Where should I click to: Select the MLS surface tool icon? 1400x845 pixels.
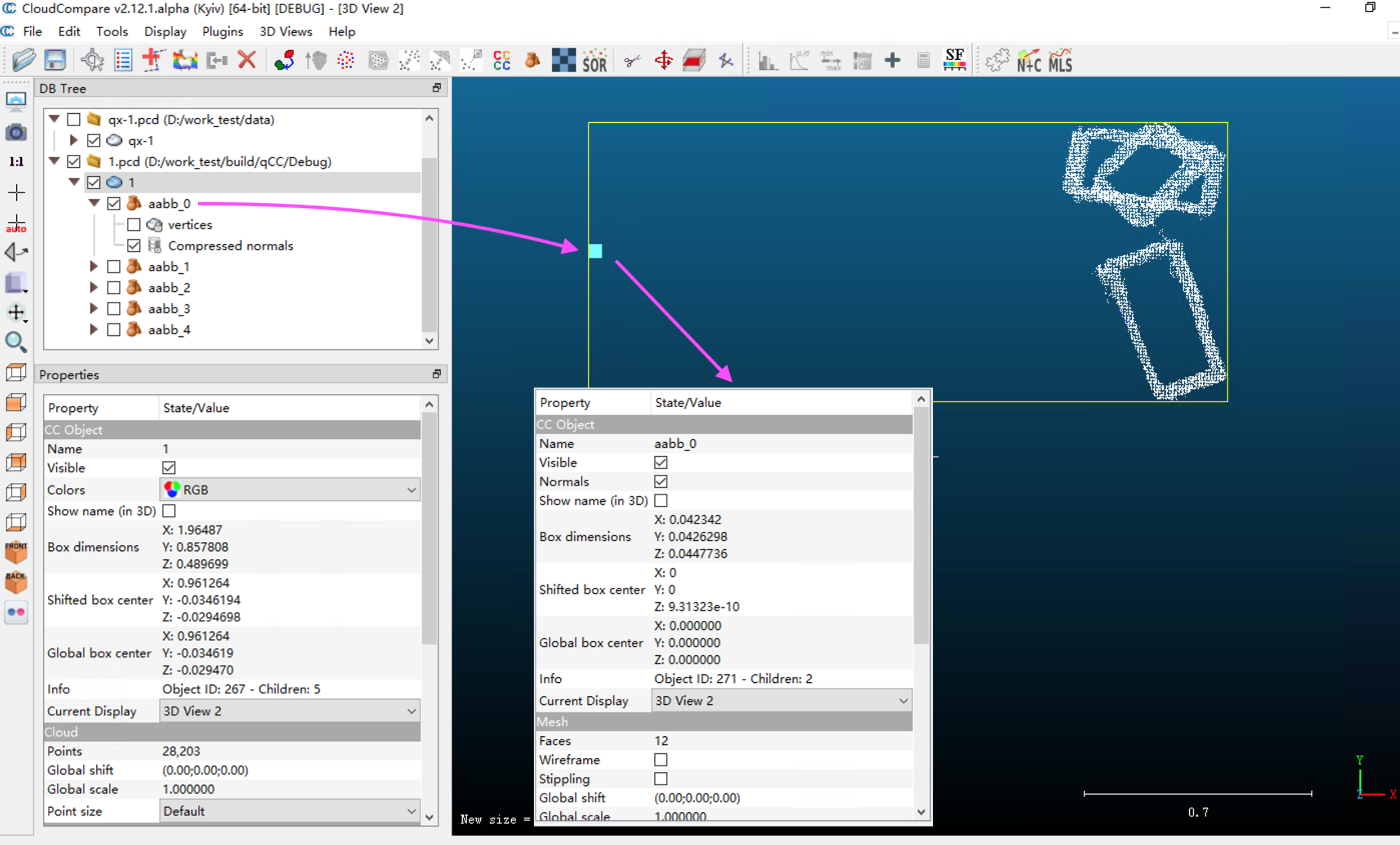click(1063, 62)
